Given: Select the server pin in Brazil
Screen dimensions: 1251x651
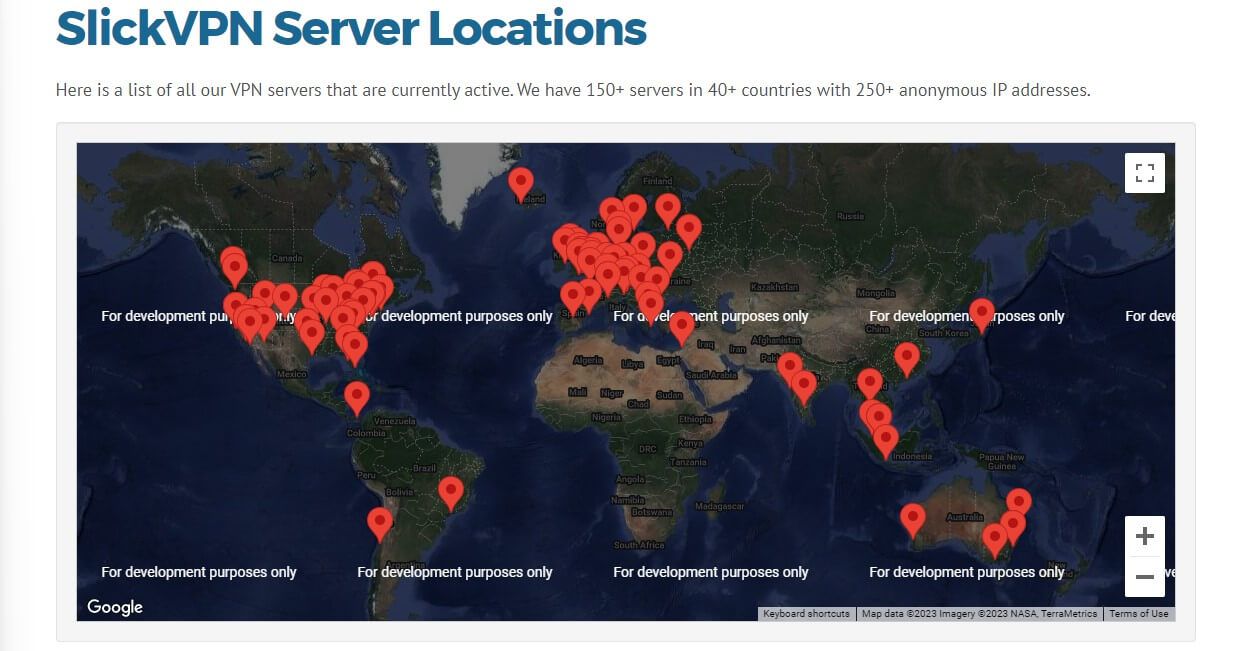Looking at the screenshot, I should [x=451, y=495].
